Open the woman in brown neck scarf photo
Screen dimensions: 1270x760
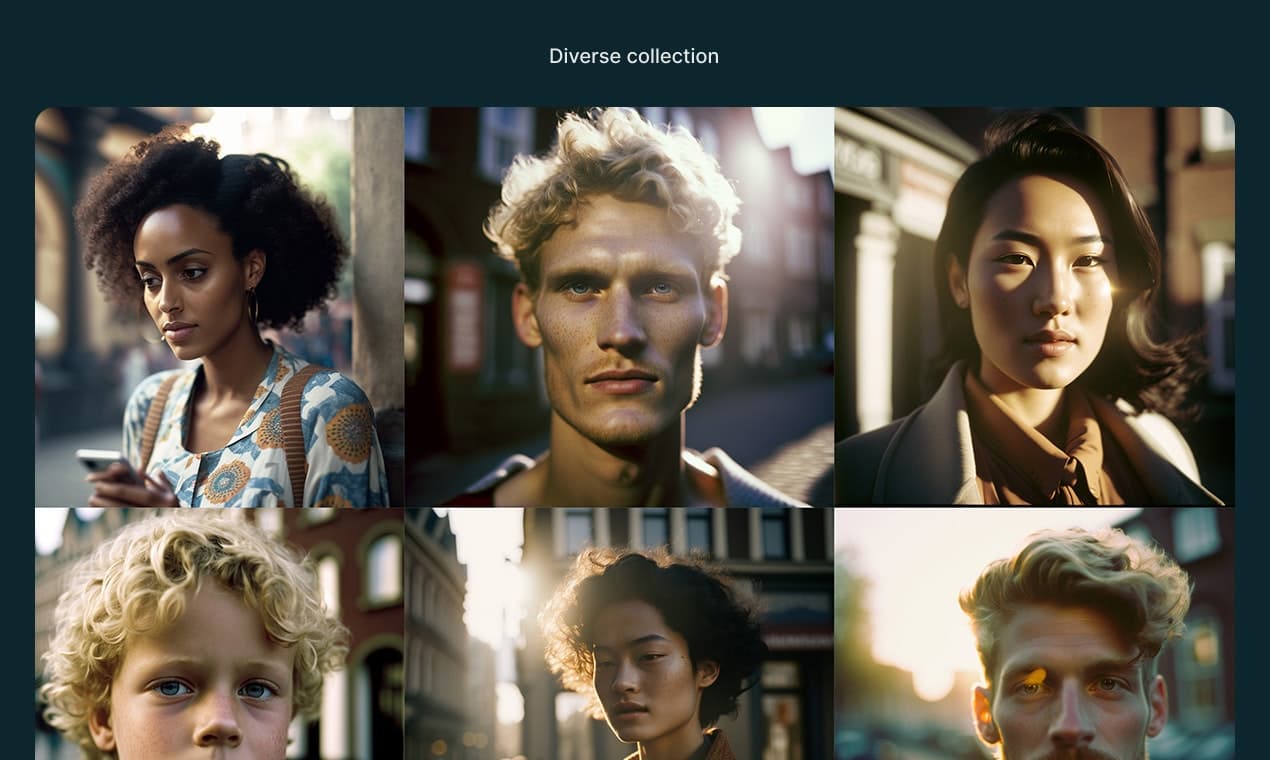[1034, 306]
